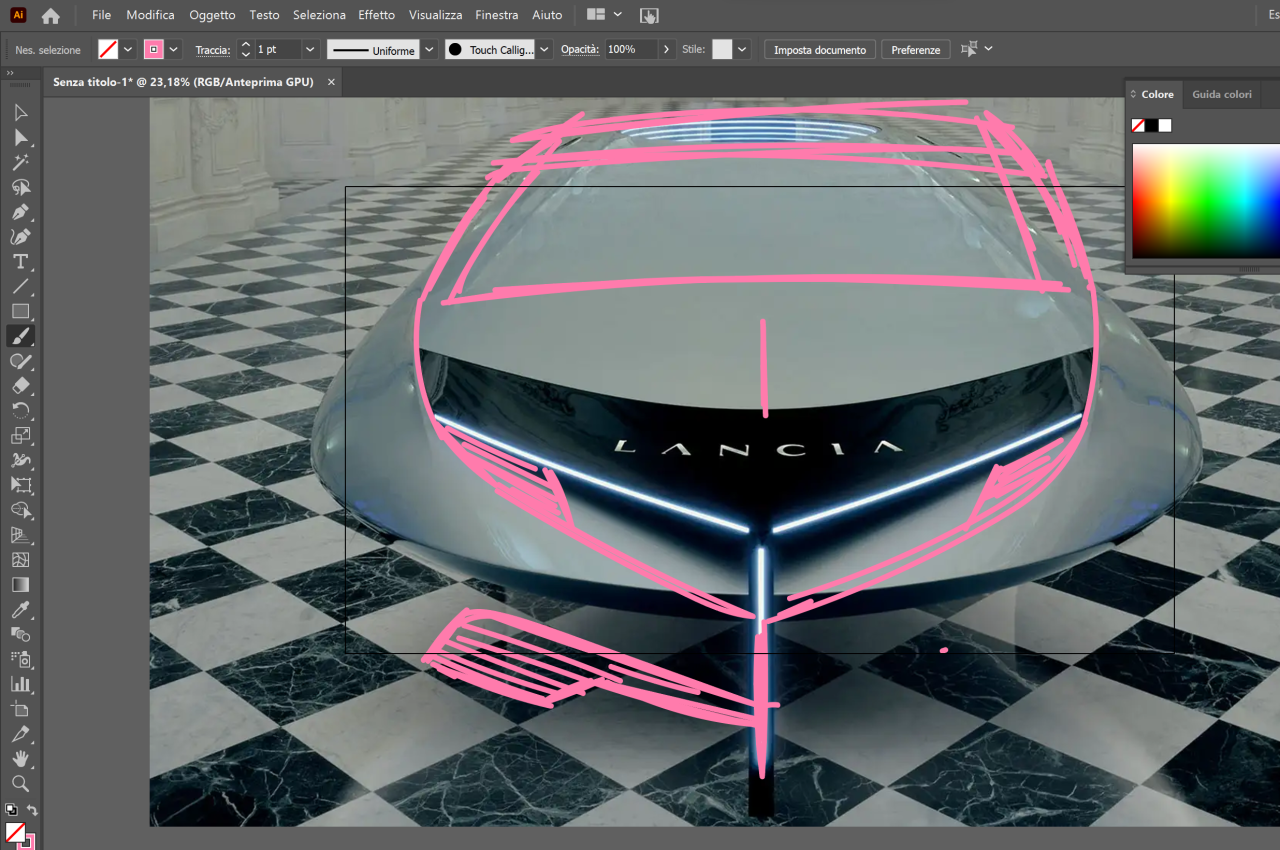Select the Eraser tool
Image resolution: width=1280 pixels, height=850 pixels.
click(20, 386)
